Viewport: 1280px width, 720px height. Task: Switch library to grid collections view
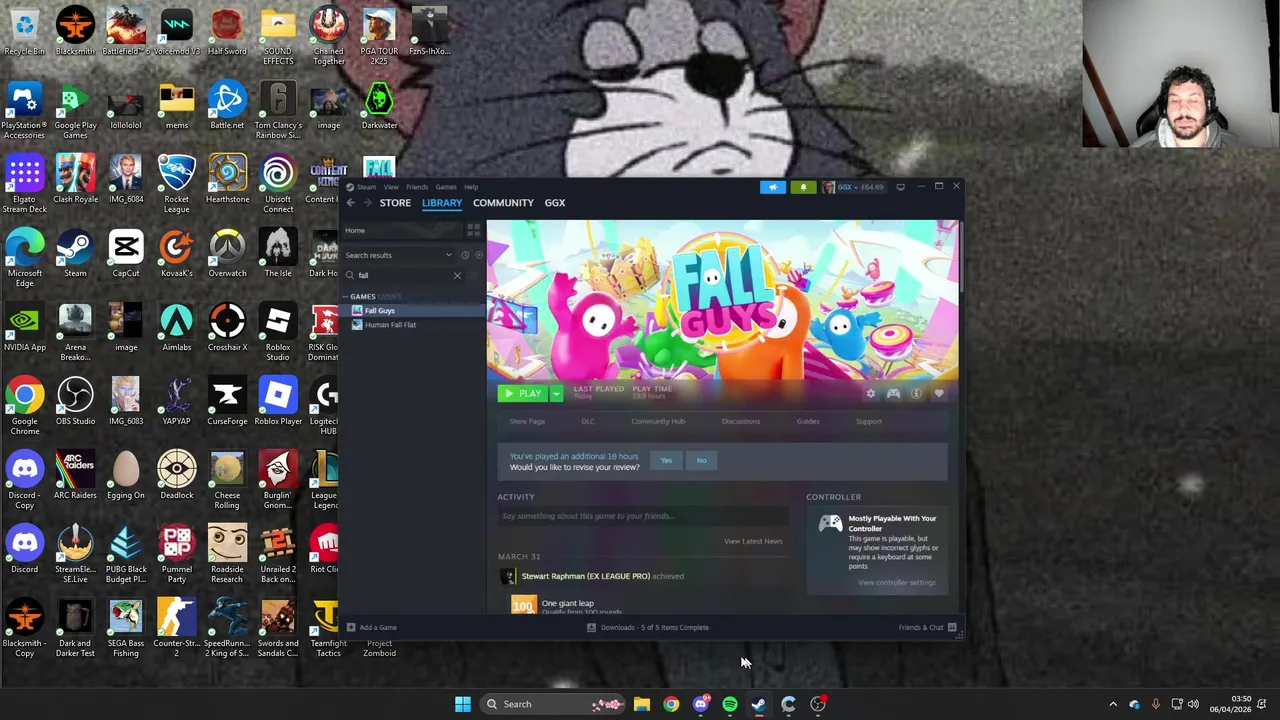click(473, 230)
